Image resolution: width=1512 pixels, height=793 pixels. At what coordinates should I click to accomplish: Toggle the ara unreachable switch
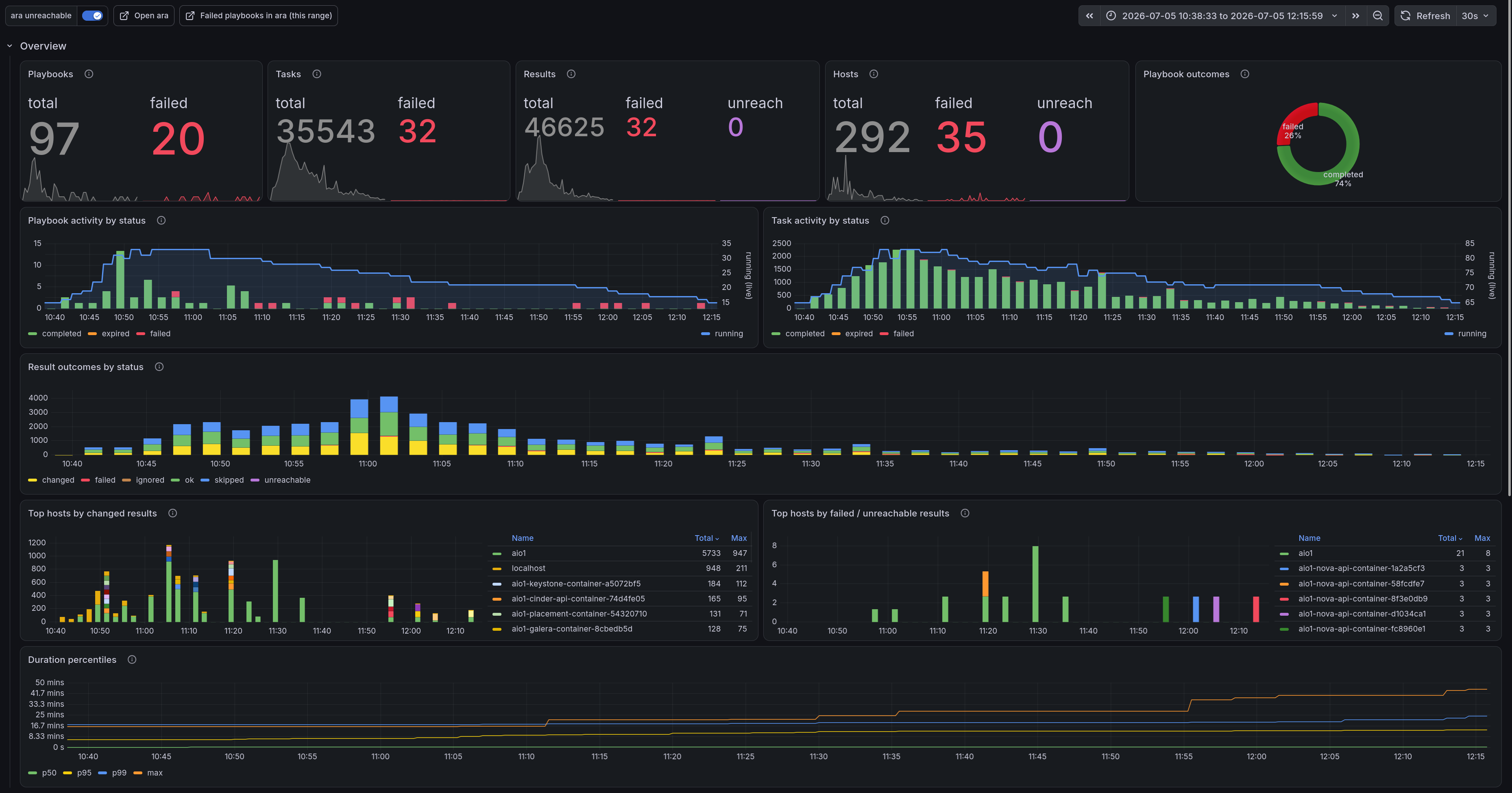92,16
